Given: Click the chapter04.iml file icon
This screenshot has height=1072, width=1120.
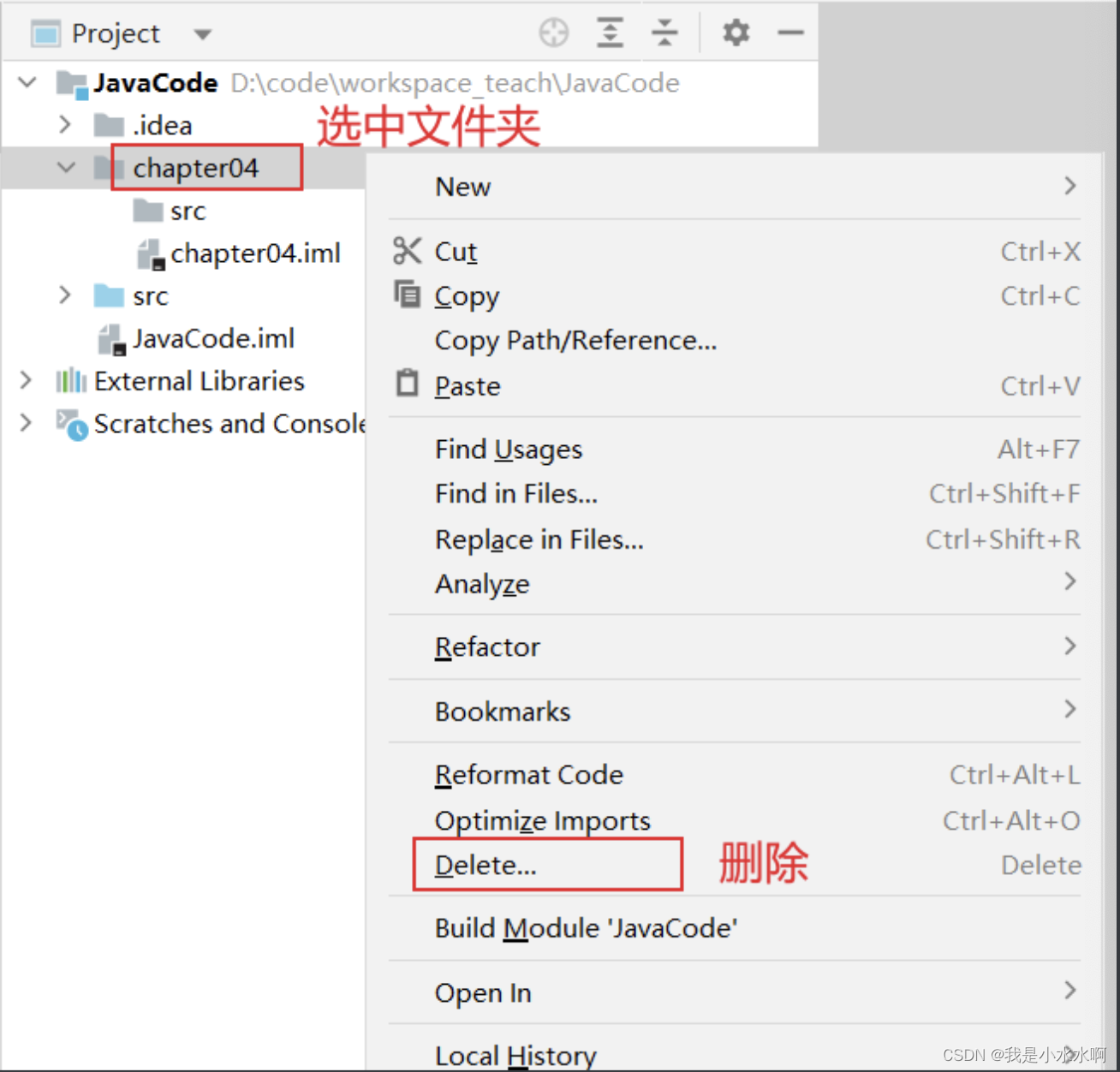Looking at the screenshot, I should (151, 254).
